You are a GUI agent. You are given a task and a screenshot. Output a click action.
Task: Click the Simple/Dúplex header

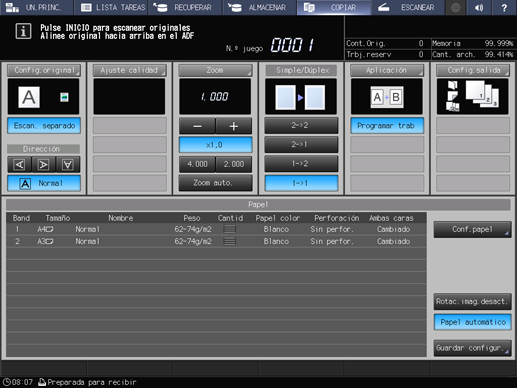click(301, 70)
